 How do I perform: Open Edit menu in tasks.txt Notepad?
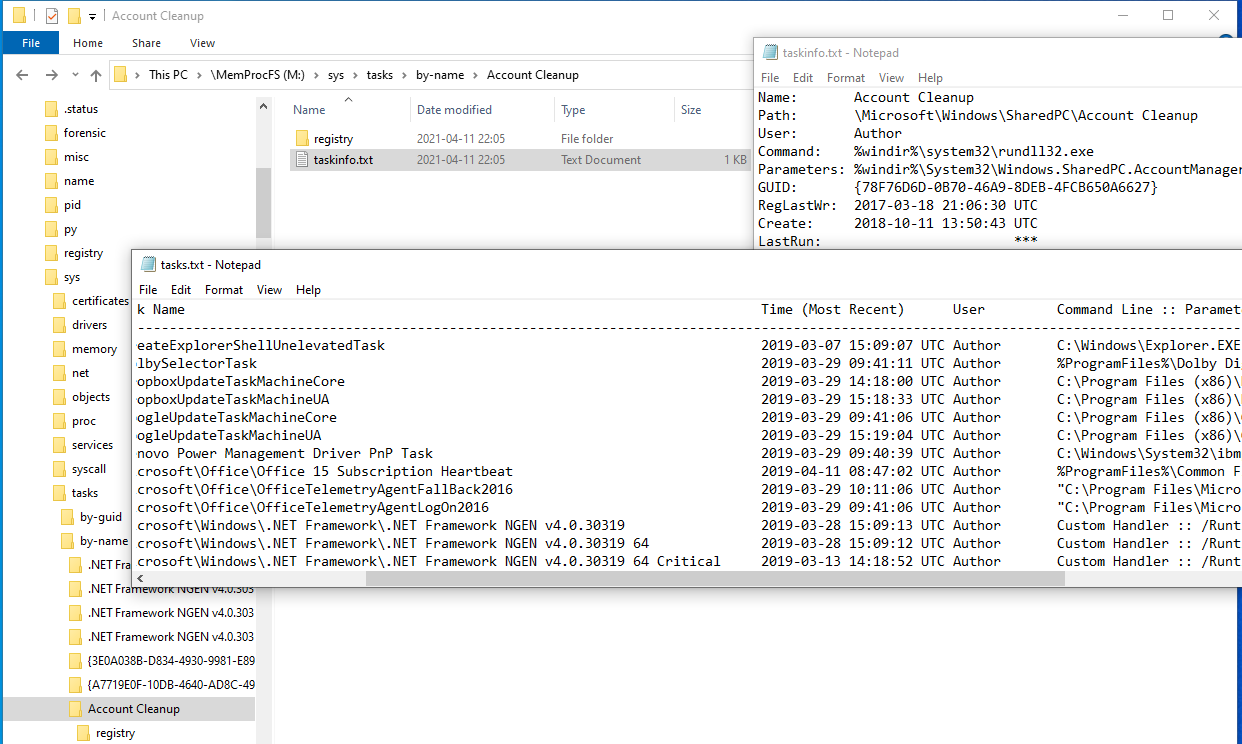181,289
